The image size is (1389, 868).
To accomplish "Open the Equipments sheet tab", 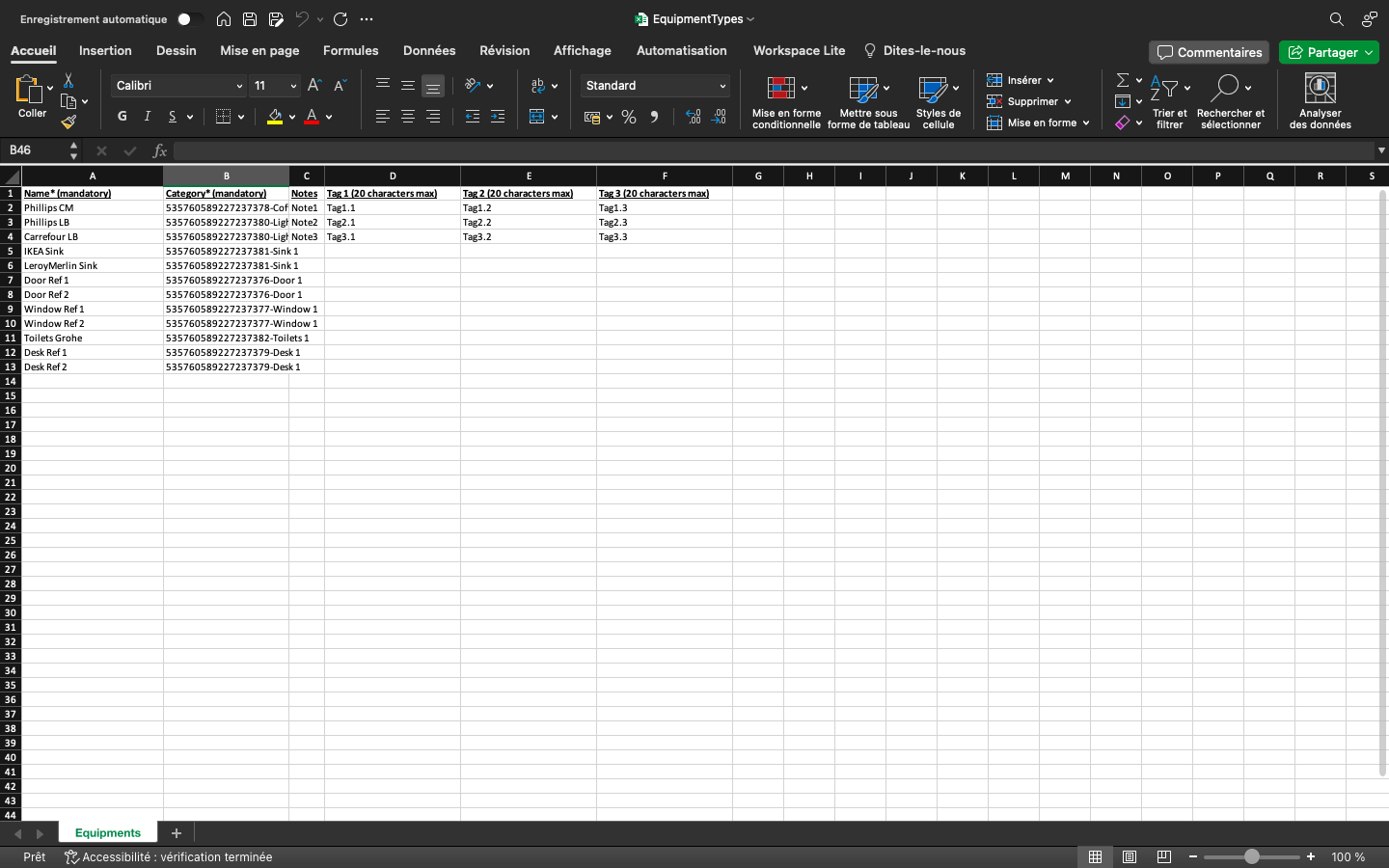I will tap(108, 833).
